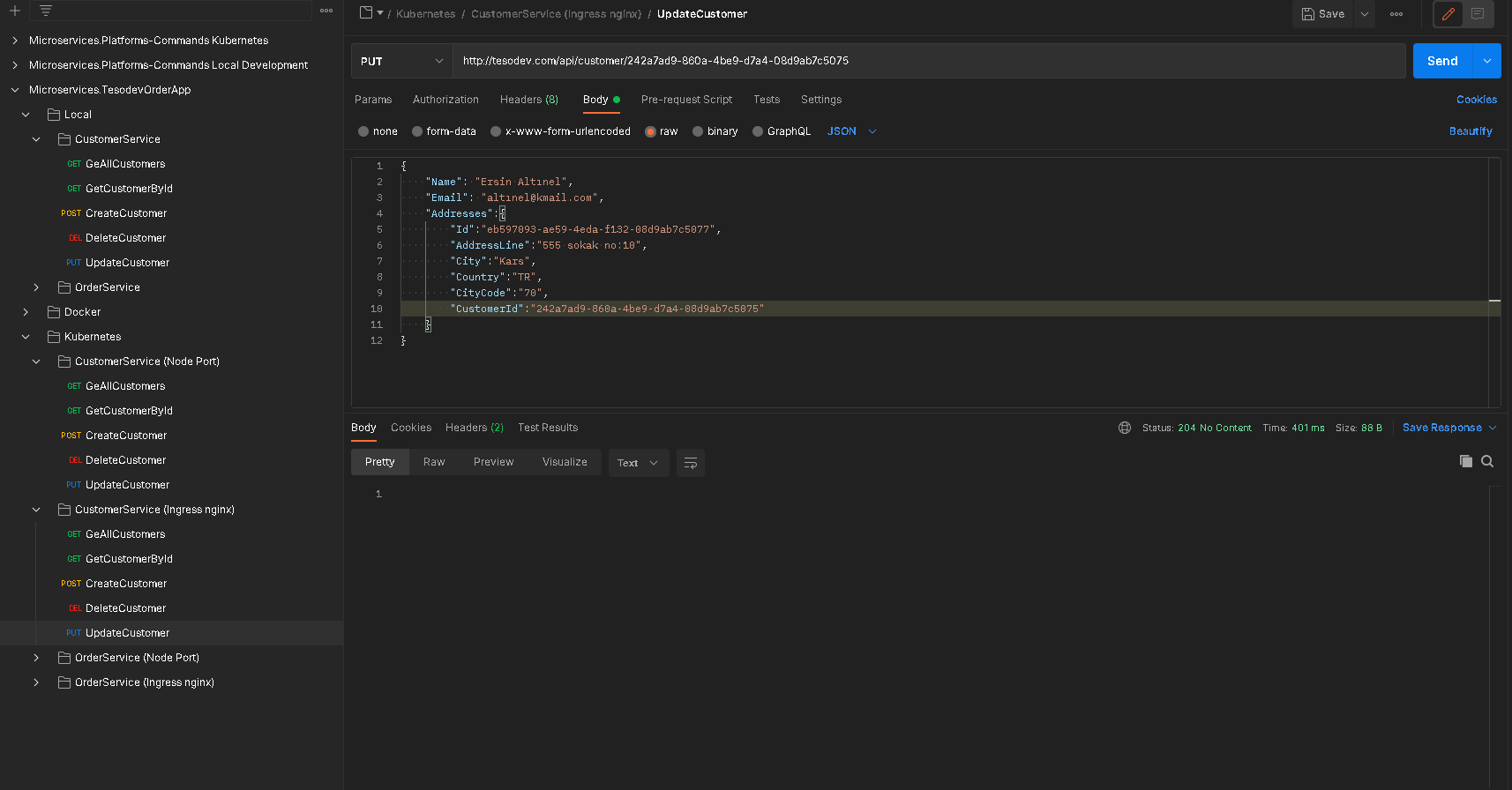Switch to the Authorization tab
Screen dimensions: 1512x790
coord(445,100)
